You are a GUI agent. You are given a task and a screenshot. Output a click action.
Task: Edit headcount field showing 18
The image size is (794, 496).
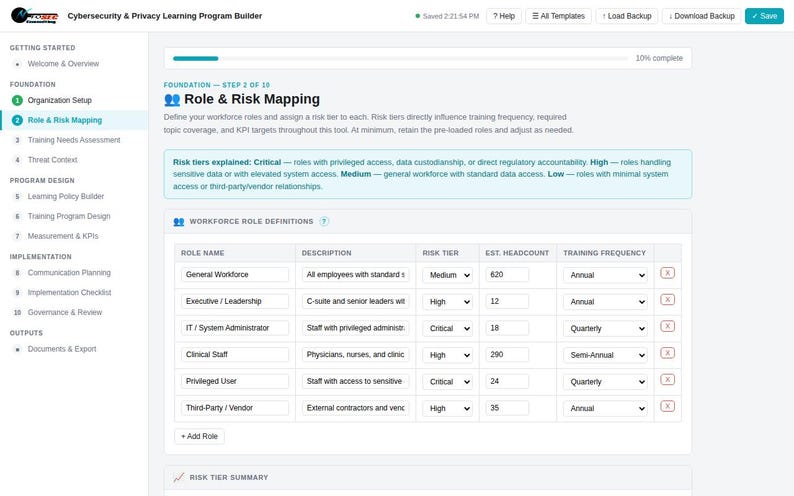click(507, 328)
